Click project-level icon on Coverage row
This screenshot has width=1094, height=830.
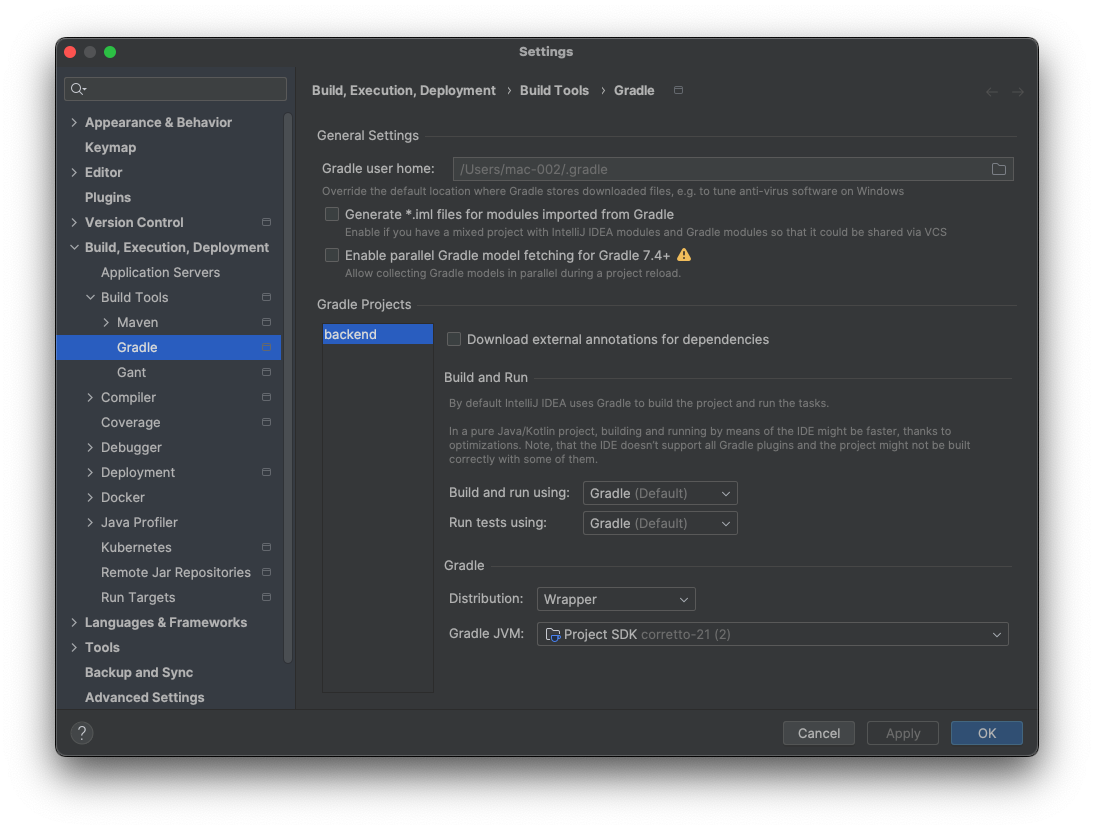click(x=267, y=423)
